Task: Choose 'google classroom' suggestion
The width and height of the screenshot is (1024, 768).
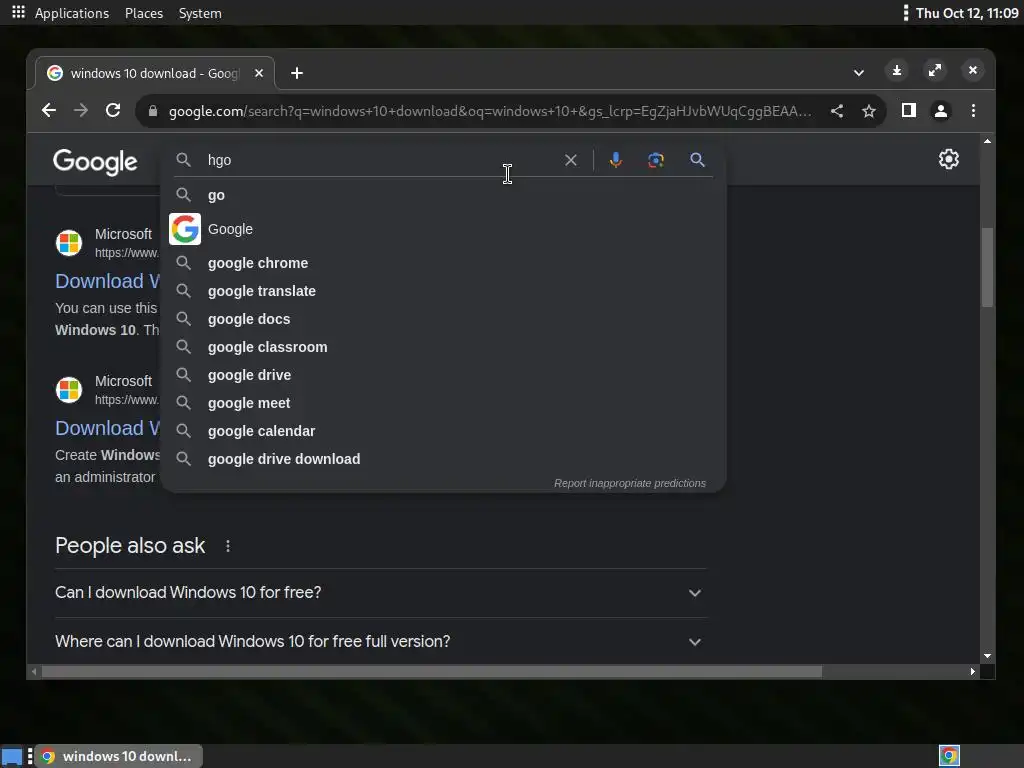Action: [x=443, y=347]
